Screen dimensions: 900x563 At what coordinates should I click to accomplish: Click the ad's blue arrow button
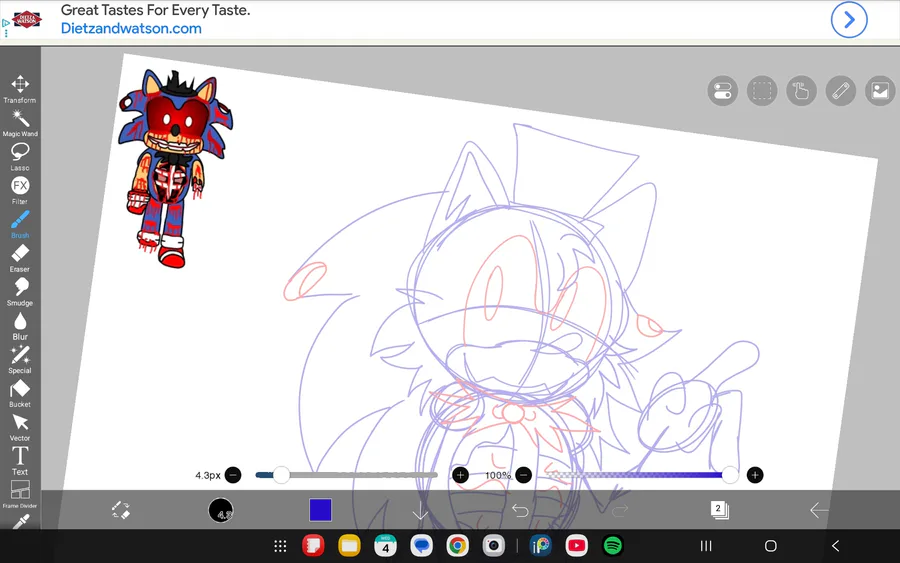[849, 20]
